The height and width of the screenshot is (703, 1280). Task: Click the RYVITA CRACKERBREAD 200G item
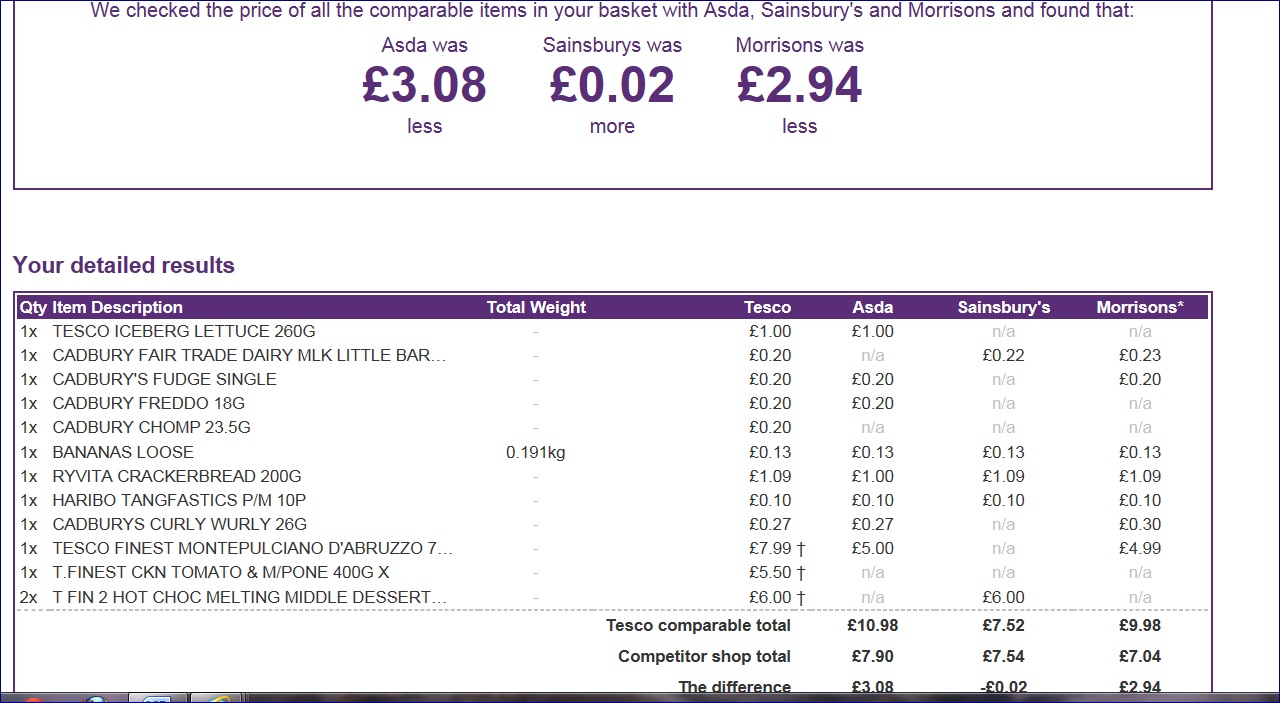[x=176, y=476]
